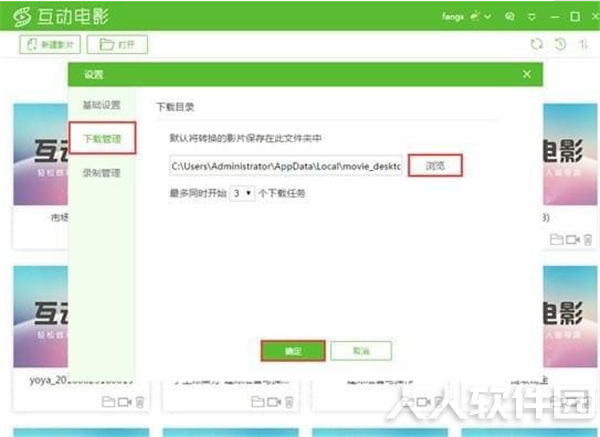Screen dimensions: 600x437
Task: Open the 录制管理 tab
Action: [x=101, y=173]
